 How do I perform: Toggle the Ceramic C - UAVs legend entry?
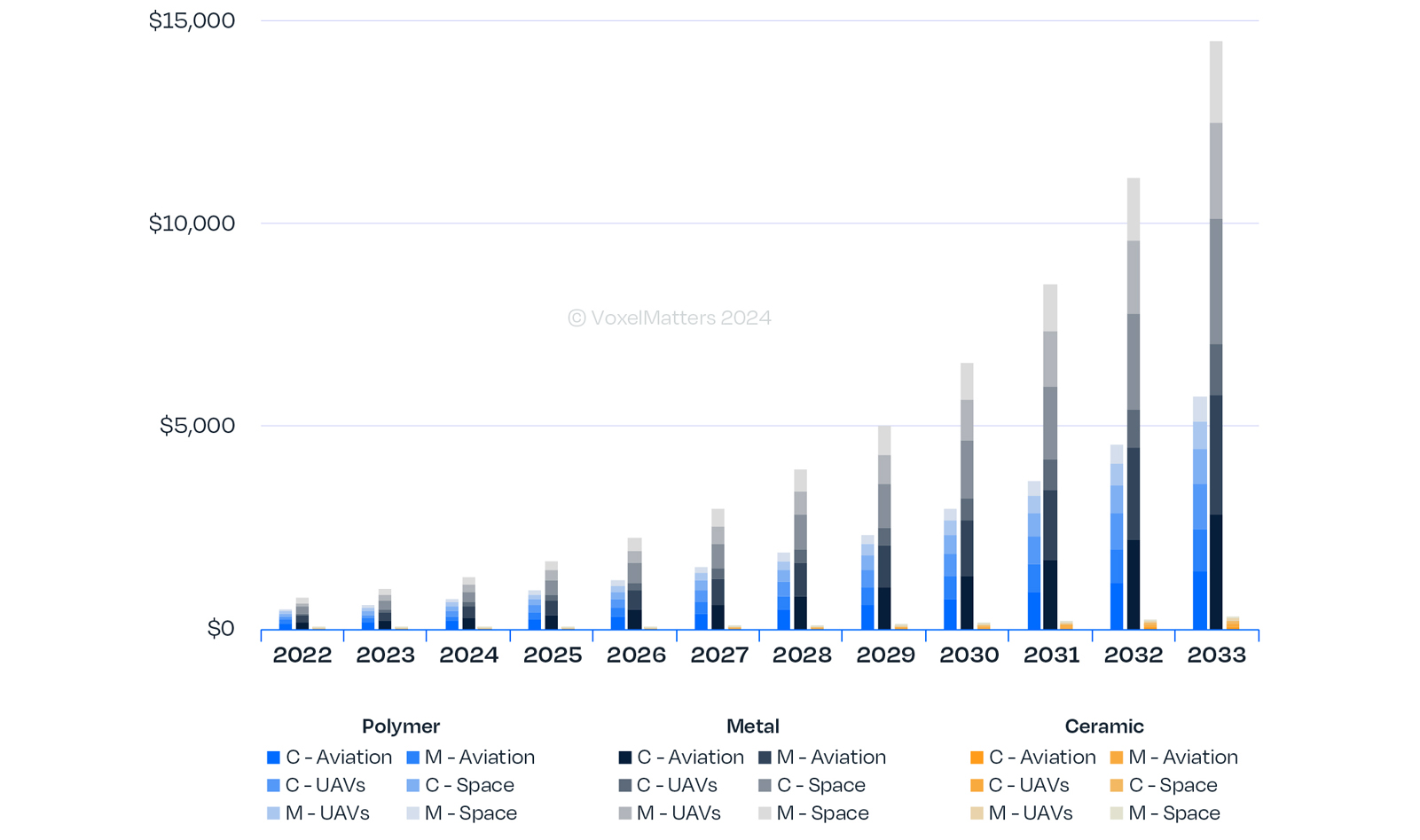coord(1020,786)
